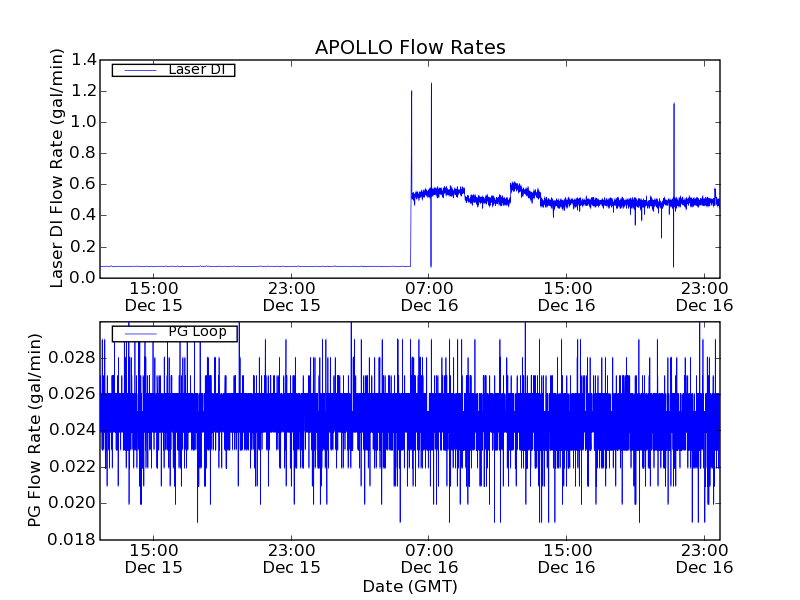
Task: Click the 'APOLLO Flow Rates' chart title
Action: (x=410, y=47)
